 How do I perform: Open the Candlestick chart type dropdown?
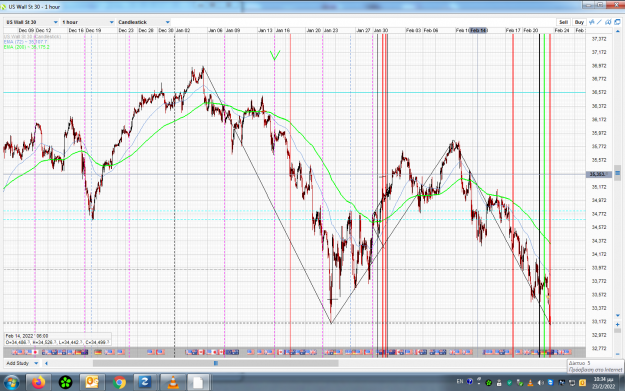[144, 22]
